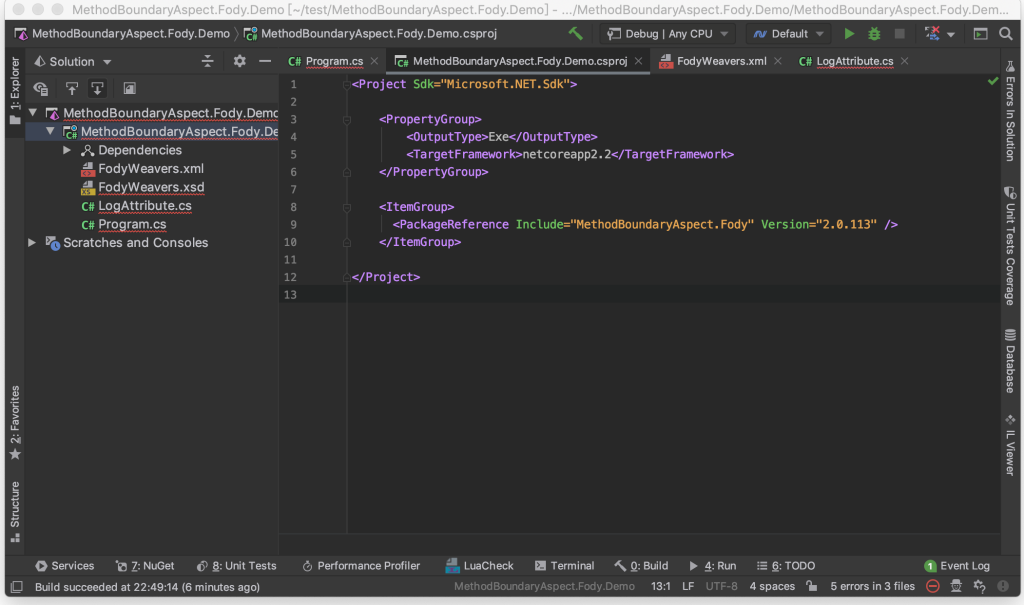Click the UTF-8 encoding in status bar

(721, 586)
